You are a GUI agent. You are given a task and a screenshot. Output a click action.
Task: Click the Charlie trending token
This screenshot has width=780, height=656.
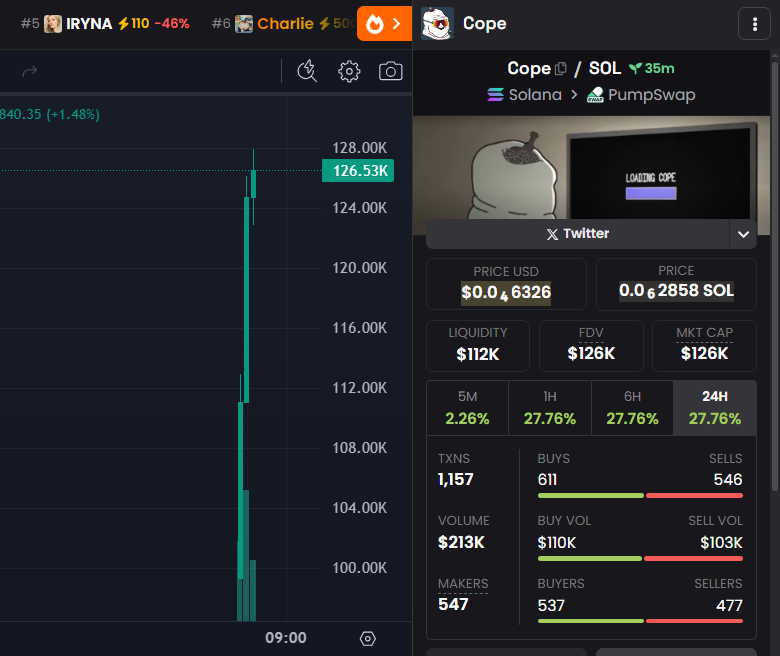pos(283,23)
